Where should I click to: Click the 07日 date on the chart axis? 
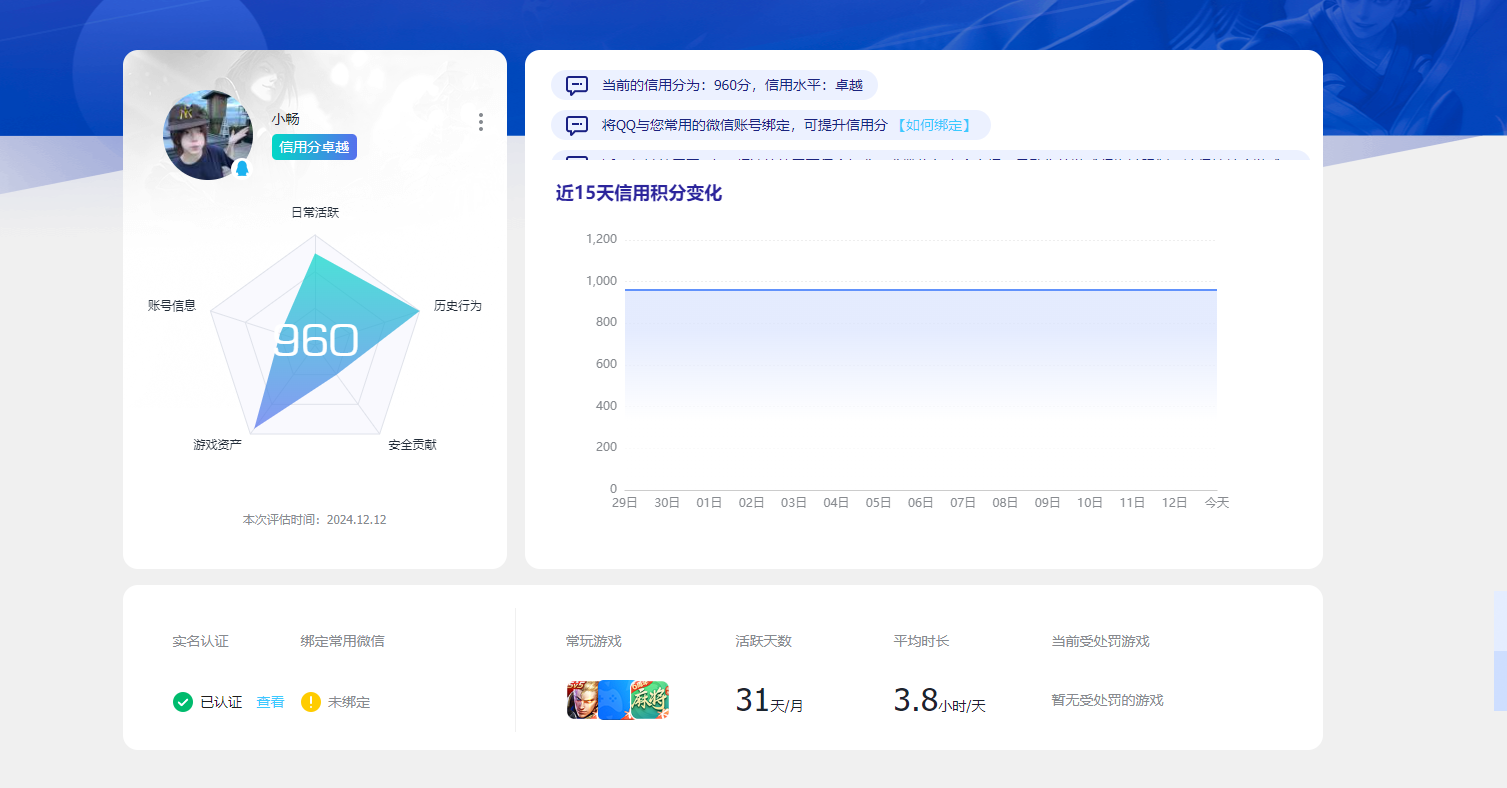coord(963,503)
